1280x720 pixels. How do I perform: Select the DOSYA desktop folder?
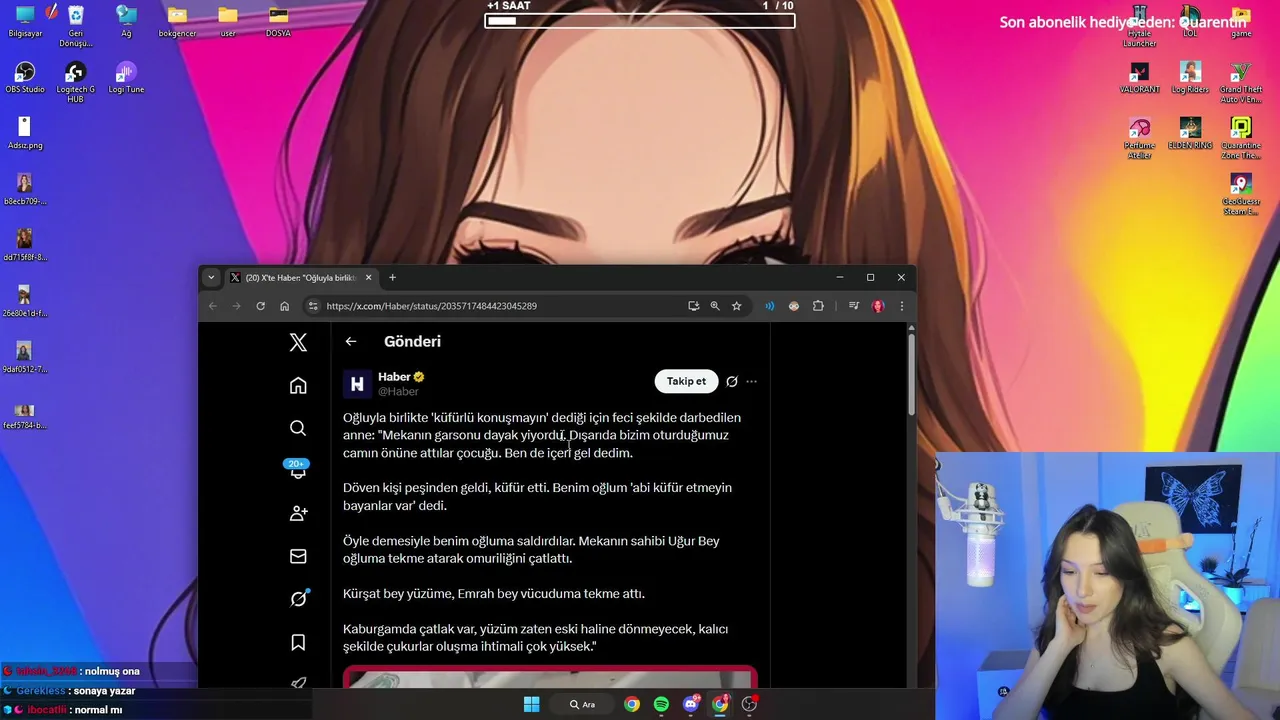278,22
